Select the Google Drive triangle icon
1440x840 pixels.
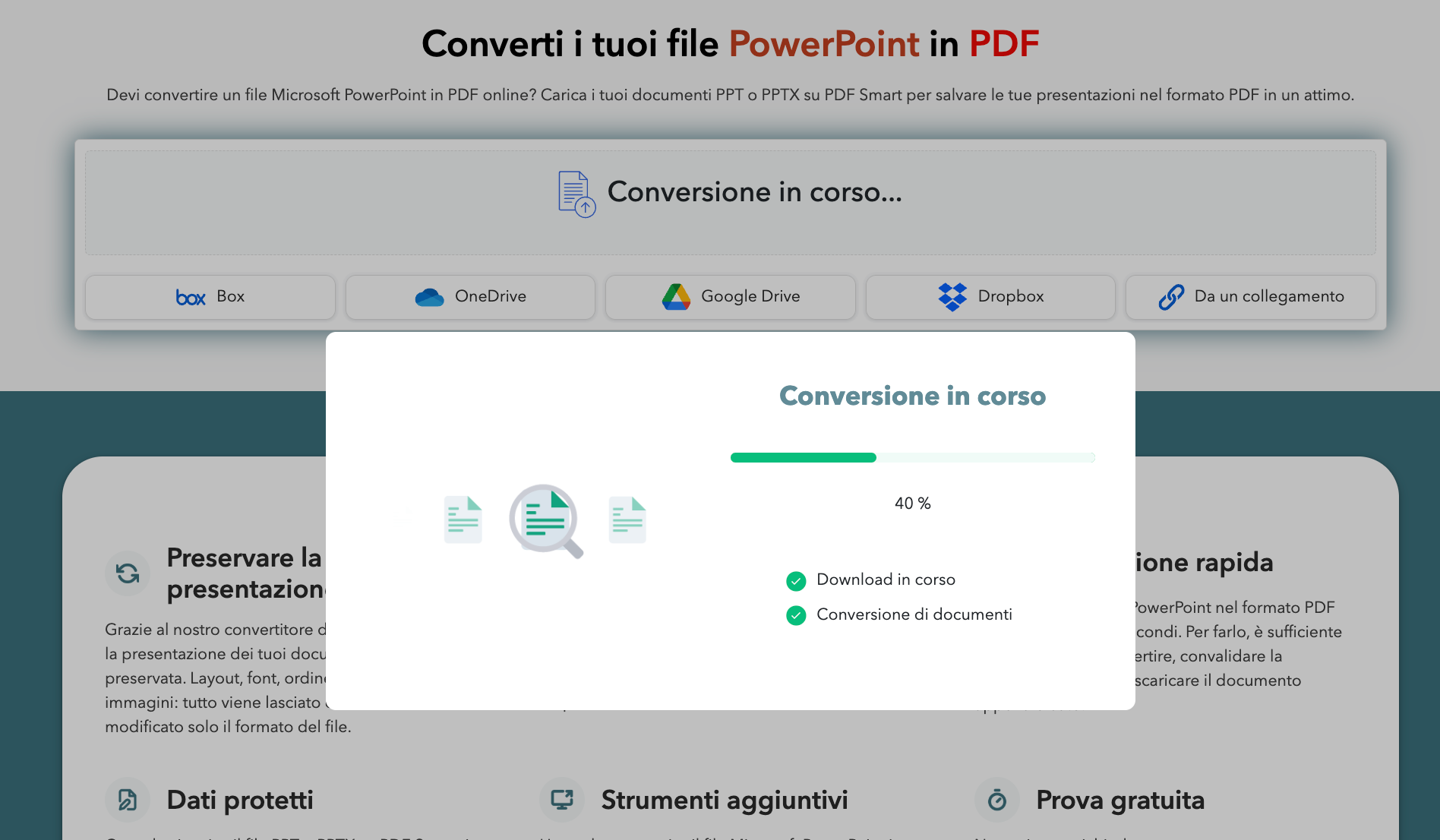675,297
